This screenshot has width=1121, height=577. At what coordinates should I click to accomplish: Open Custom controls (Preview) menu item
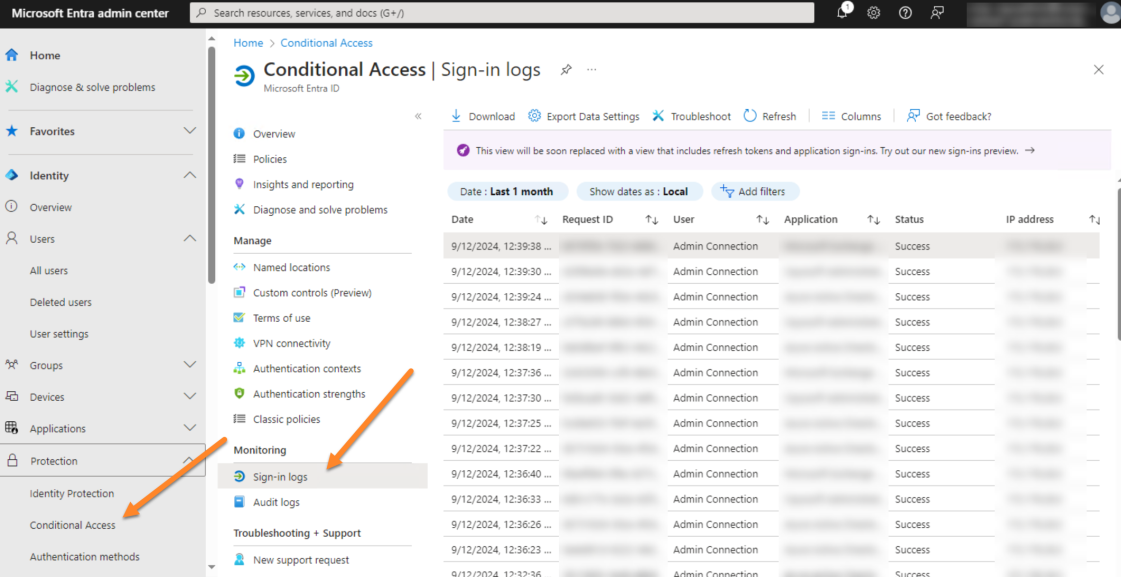312,292
